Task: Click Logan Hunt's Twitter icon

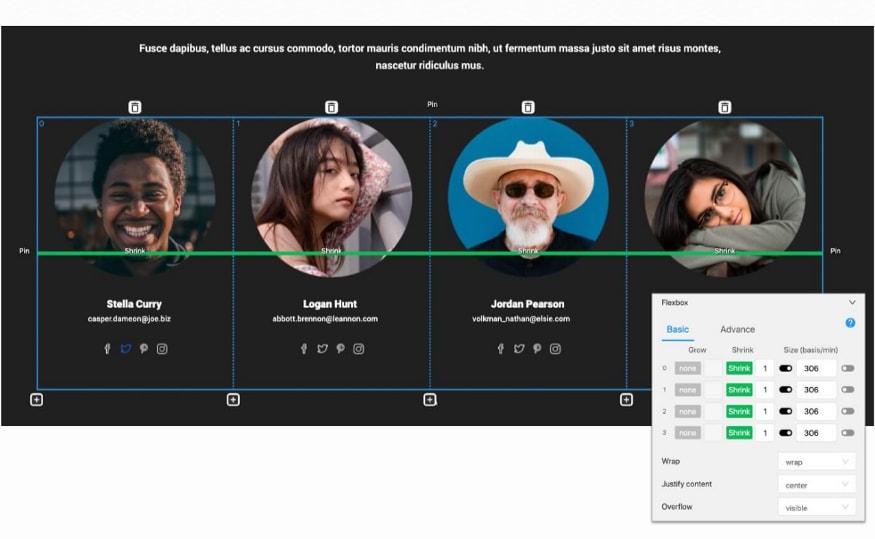Action: 322,349
